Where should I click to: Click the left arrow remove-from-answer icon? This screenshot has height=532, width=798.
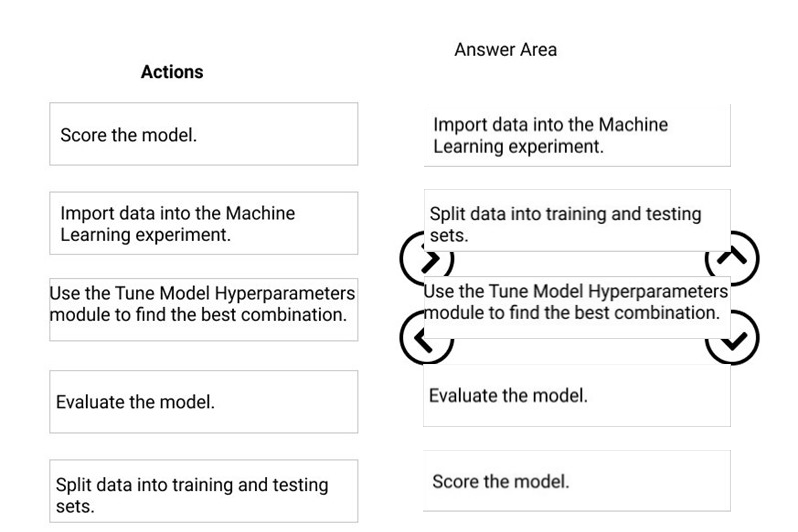(x=426, y=338)
